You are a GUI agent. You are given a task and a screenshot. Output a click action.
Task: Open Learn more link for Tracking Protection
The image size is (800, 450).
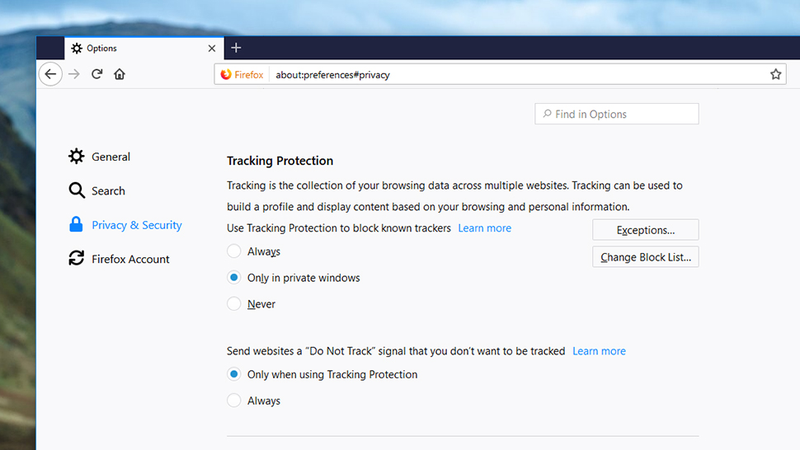[x=484, y=228]
